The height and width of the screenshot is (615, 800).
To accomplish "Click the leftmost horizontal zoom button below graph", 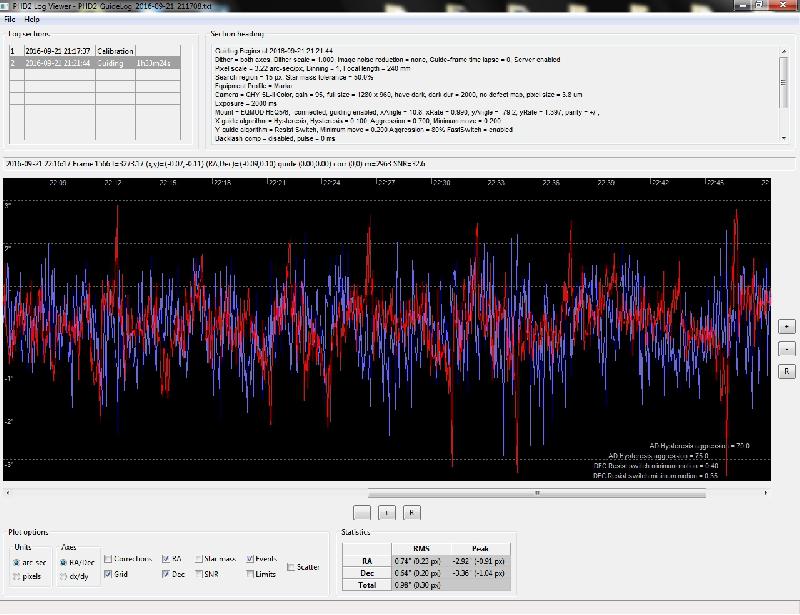I will point(362,512).
